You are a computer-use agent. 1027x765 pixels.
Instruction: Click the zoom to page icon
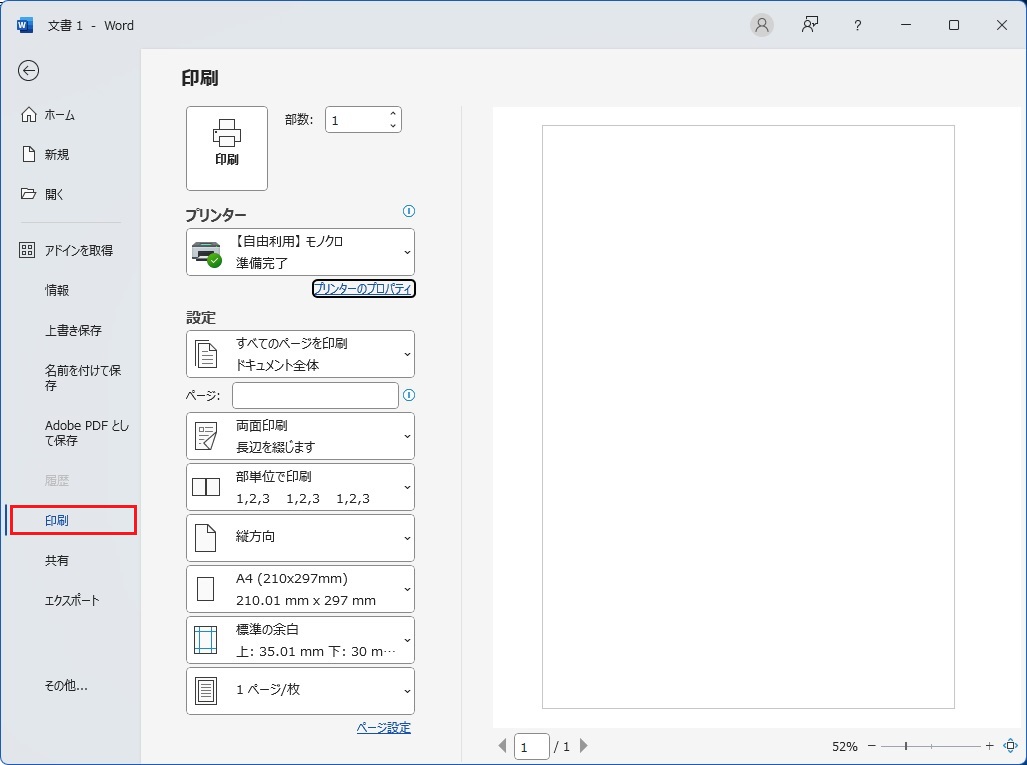[x=1010, y=746]
